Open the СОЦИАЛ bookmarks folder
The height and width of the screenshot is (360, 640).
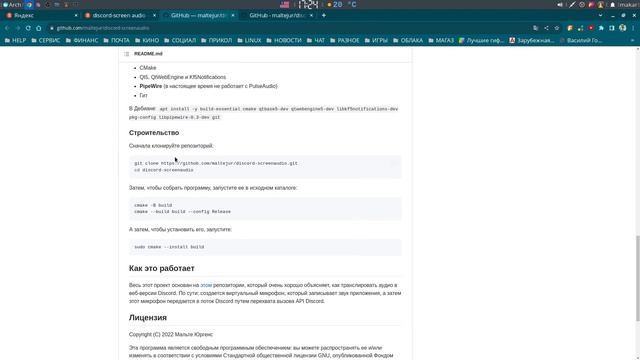pyautogui.click(x=180, y=40)
